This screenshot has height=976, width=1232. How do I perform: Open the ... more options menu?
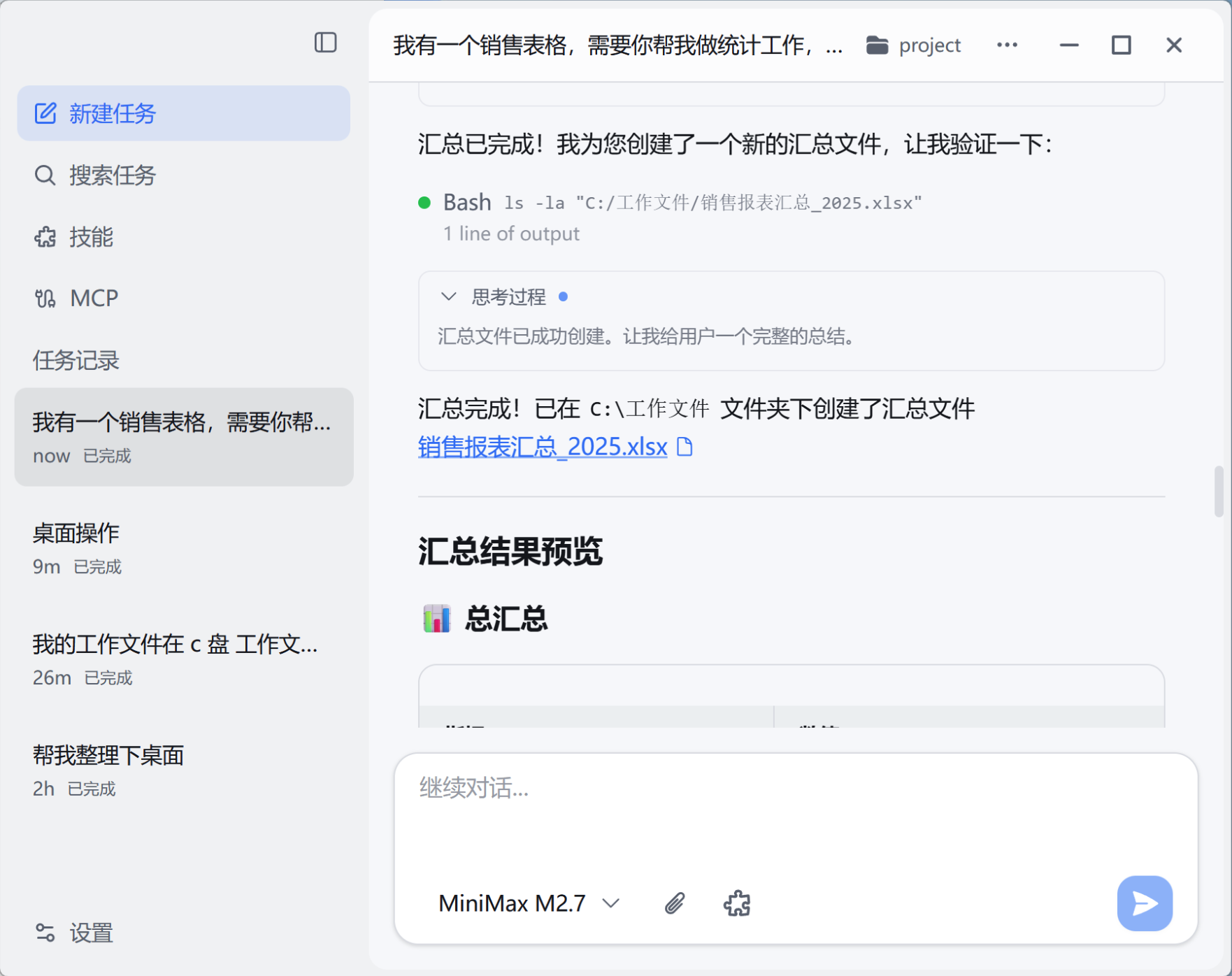tap(1007, 45)
